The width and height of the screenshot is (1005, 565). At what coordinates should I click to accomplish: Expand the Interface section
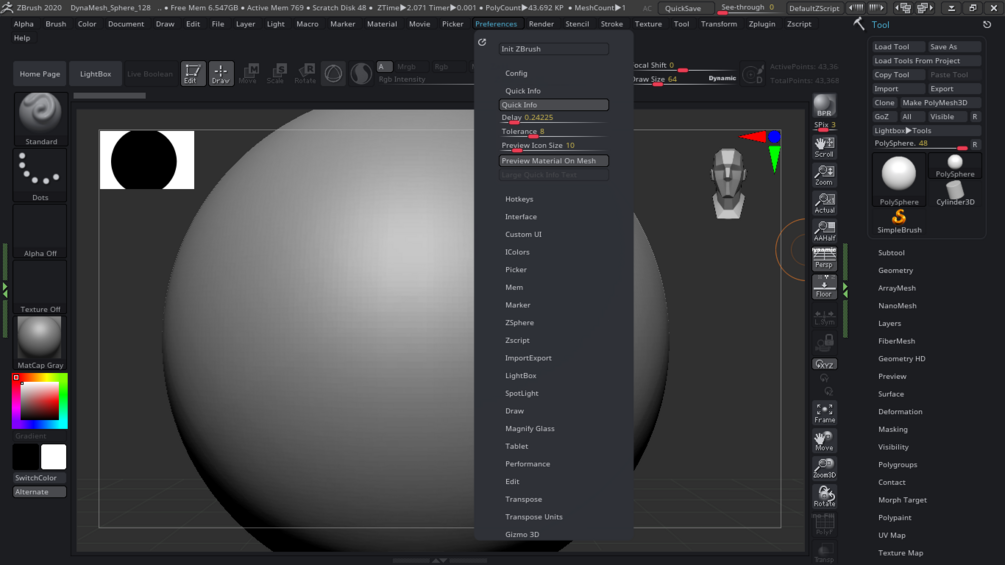520,217
